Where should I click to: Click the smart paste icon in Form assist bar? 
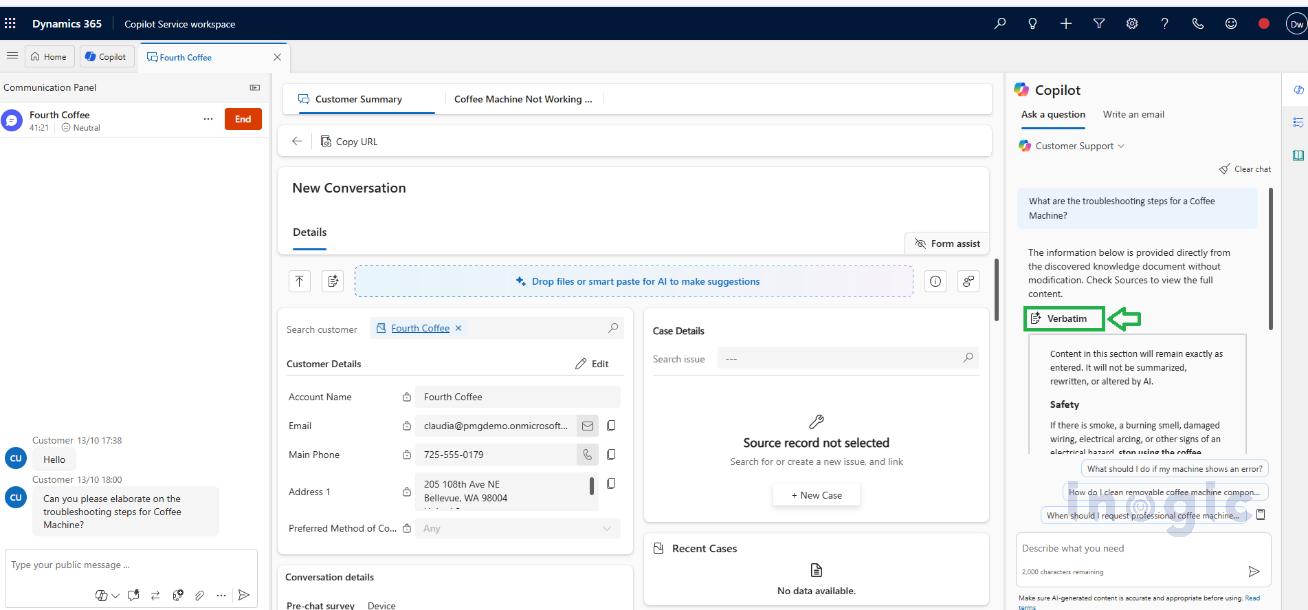click(x=333, y=281)
